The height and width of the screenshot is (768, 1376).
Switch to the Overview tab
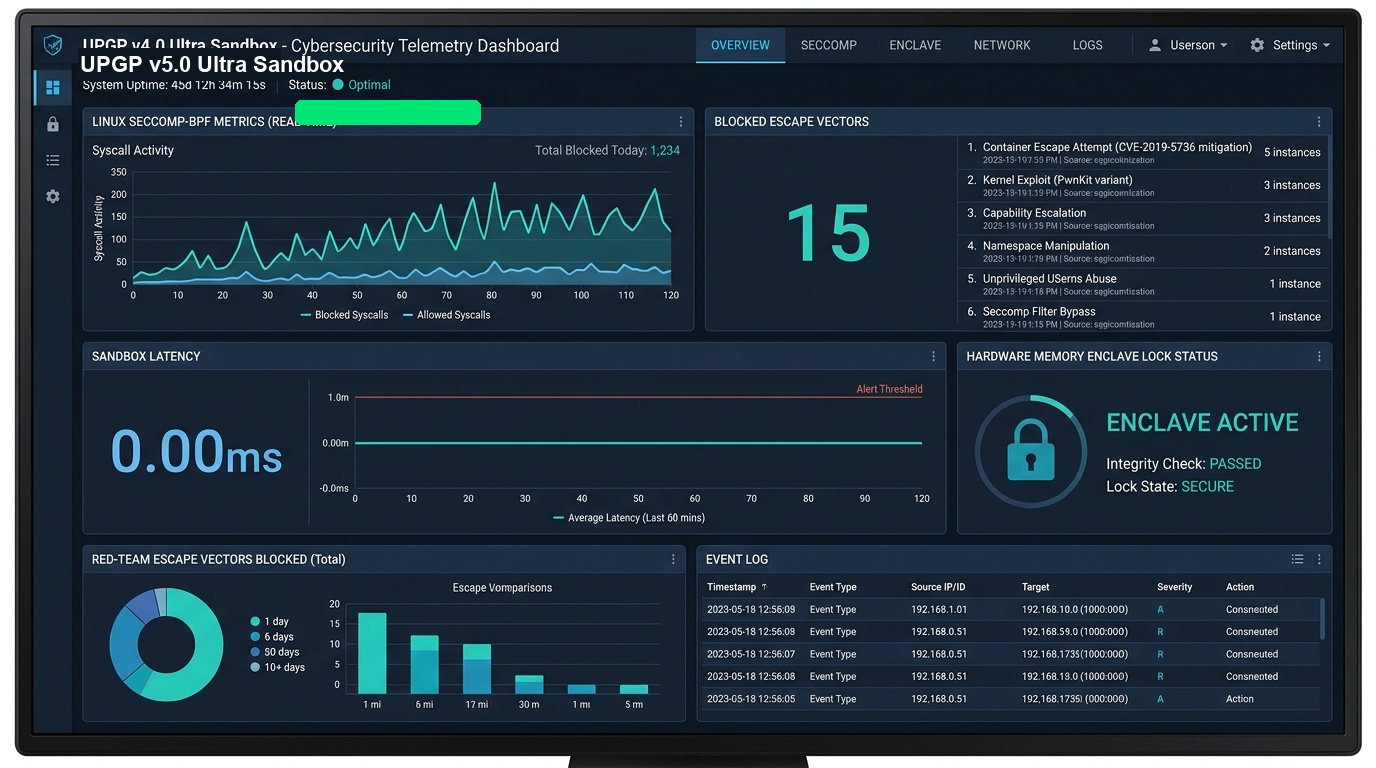[x=740, y=45]
